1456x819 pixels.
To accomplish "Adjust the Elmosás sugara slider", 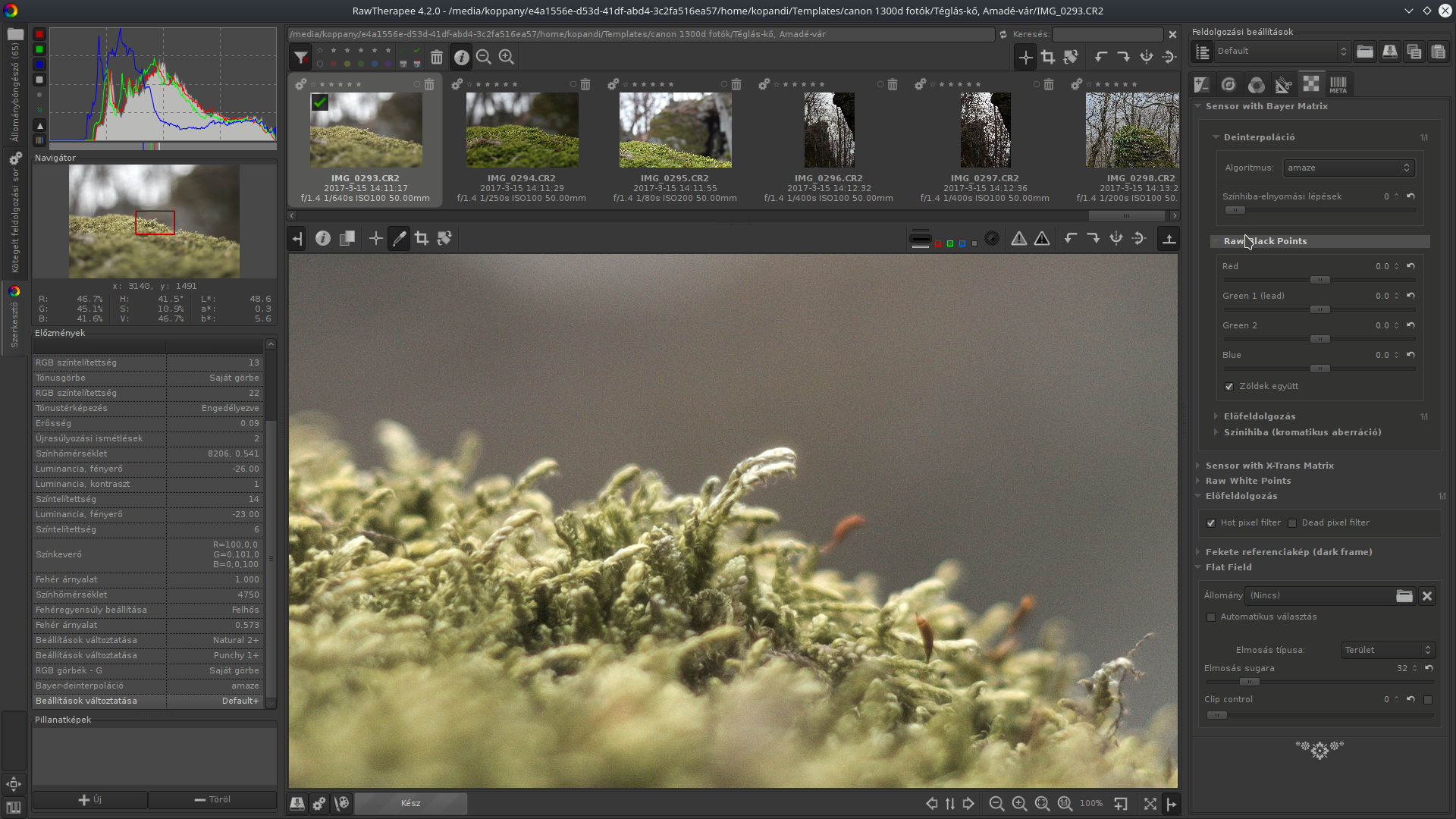I will pos(1319,682).
